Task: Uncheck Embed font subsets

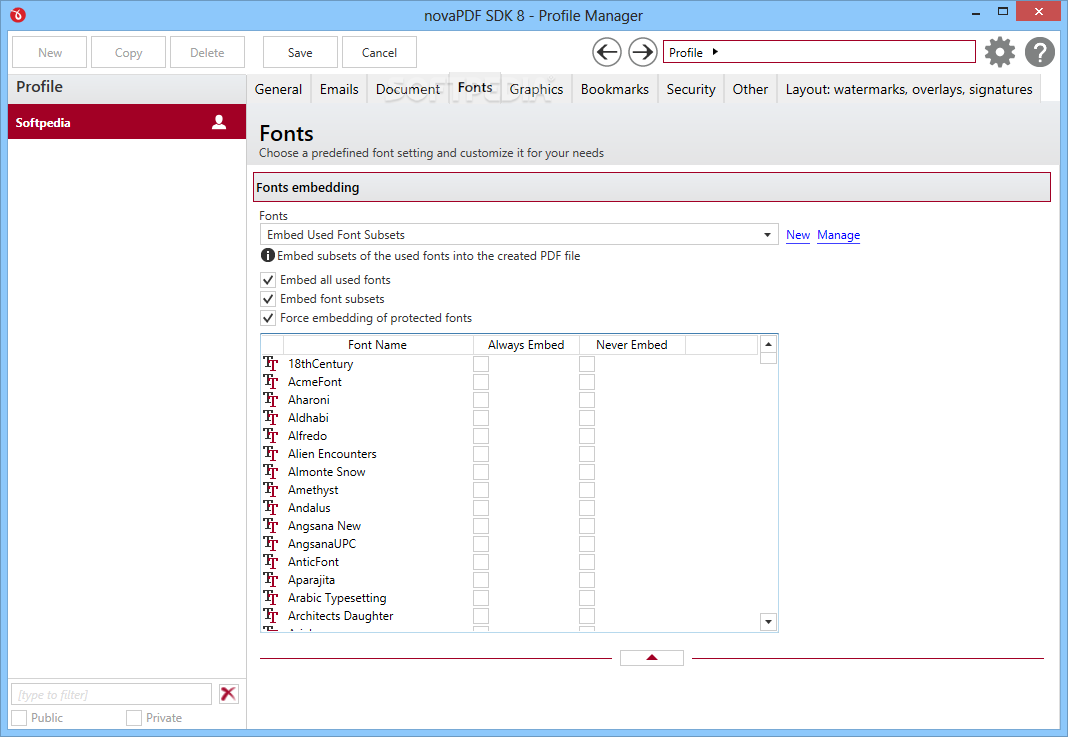Action: (268, 299)
